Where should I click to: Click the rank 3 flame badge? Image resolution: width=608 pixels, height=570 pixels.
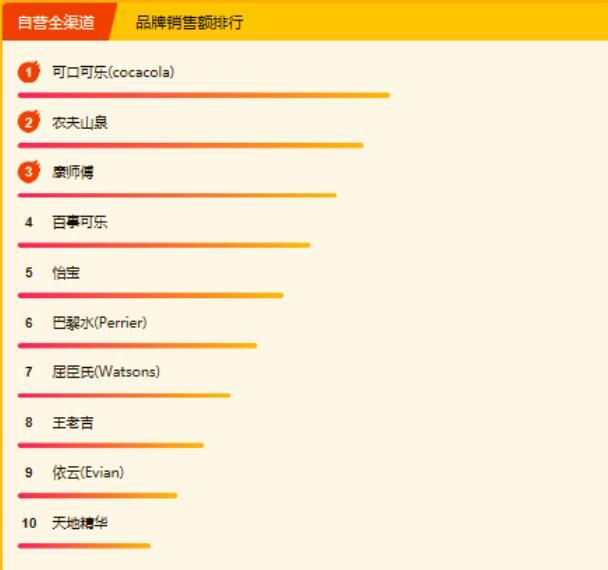pos(29,171)
